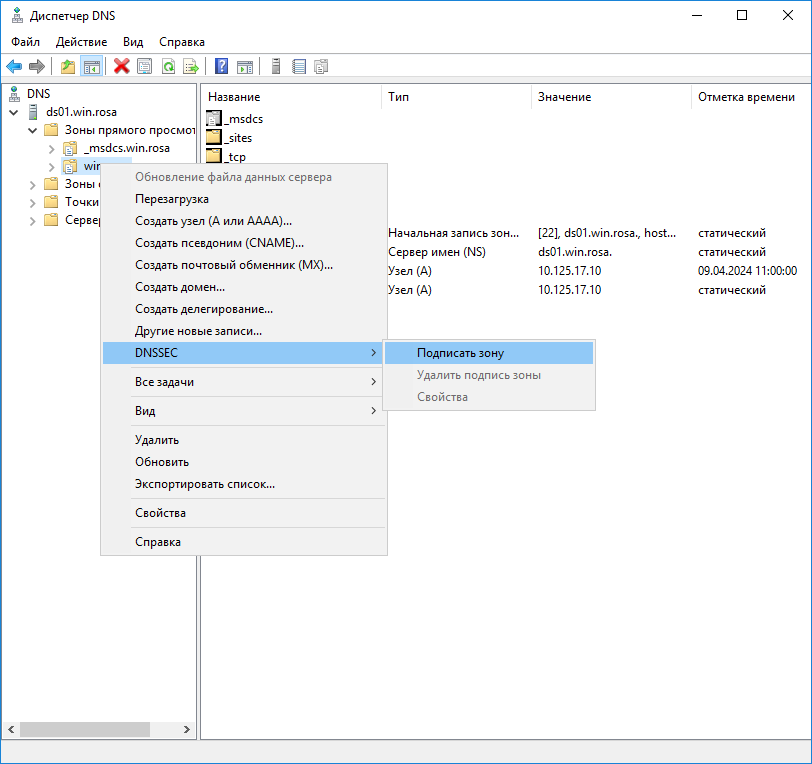The height and width of the screenshot is (764, 812).
Task: Collapse the forward lookup zones folder
Action: point(33,130)
